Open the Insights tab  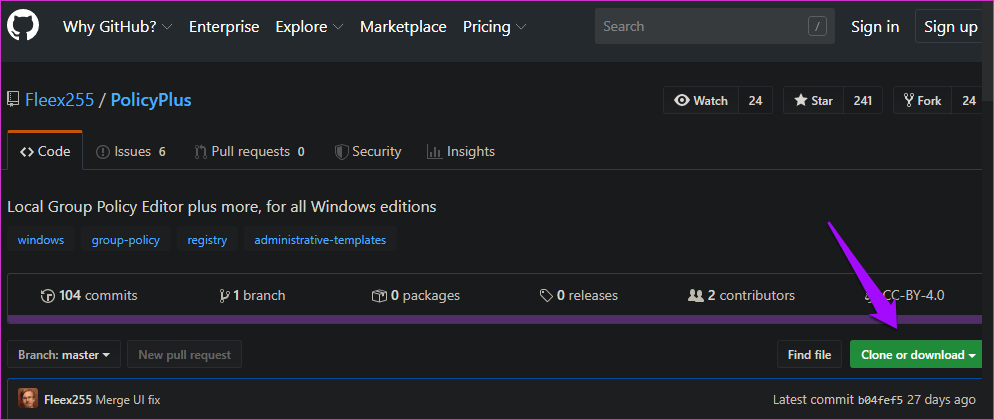pyautogui.click(x=460, y=152)
